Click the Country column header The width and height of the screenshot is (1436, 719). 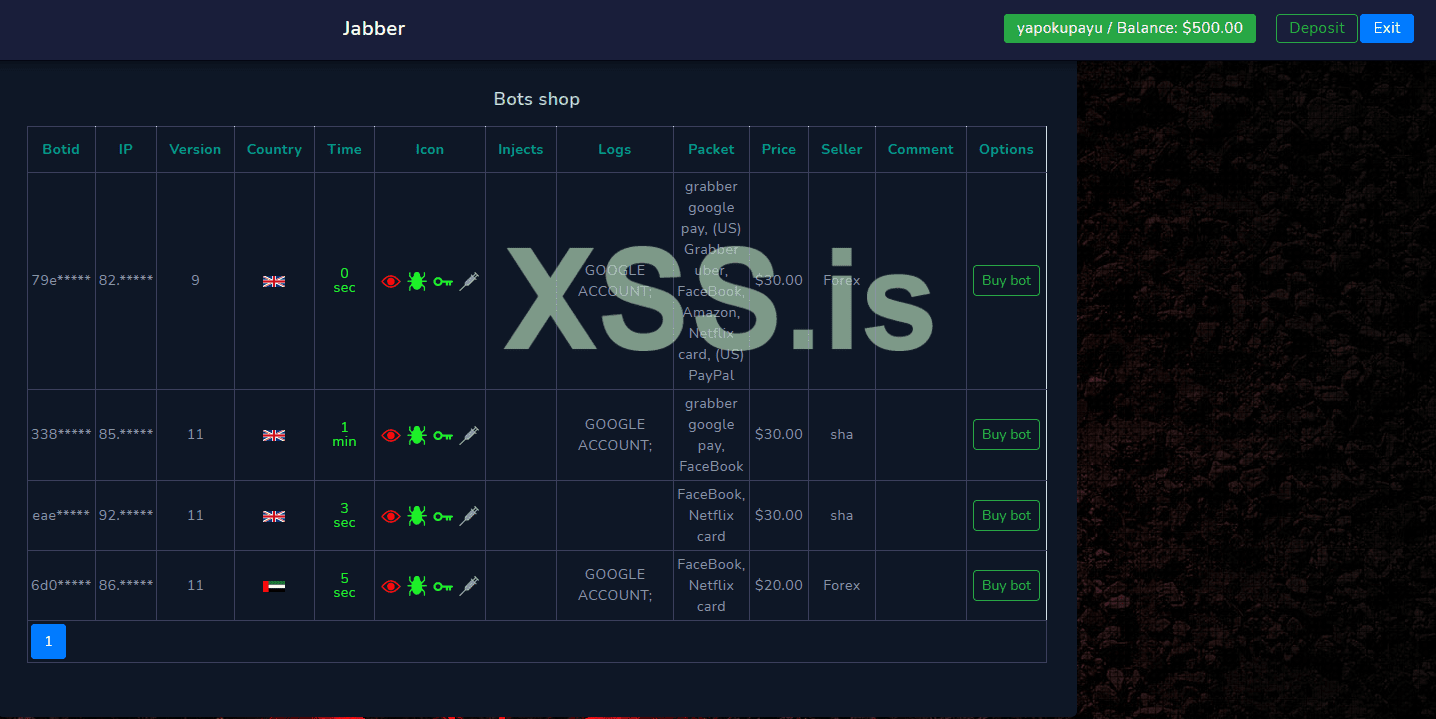274,149
